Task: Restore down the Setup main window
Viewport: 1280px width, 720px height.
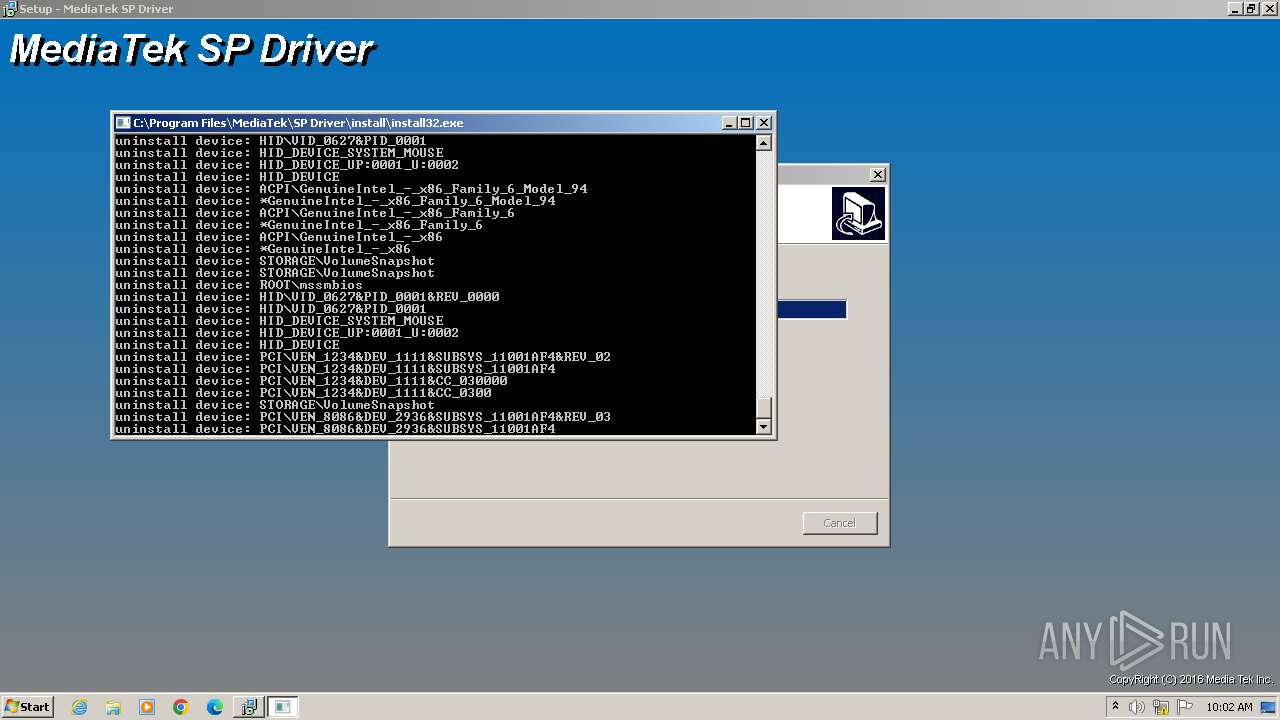Action: [x=1250, y=8]
